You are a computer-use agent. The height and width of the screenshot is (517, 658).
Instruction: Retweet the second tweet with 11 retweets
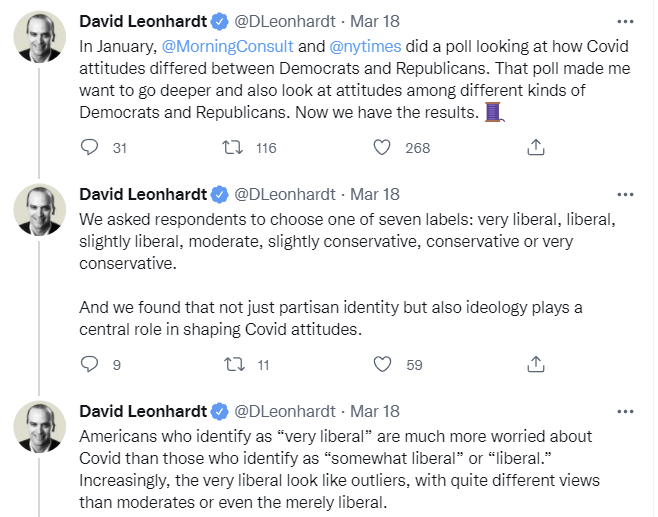pyautogui.click(x=233, y=364)
